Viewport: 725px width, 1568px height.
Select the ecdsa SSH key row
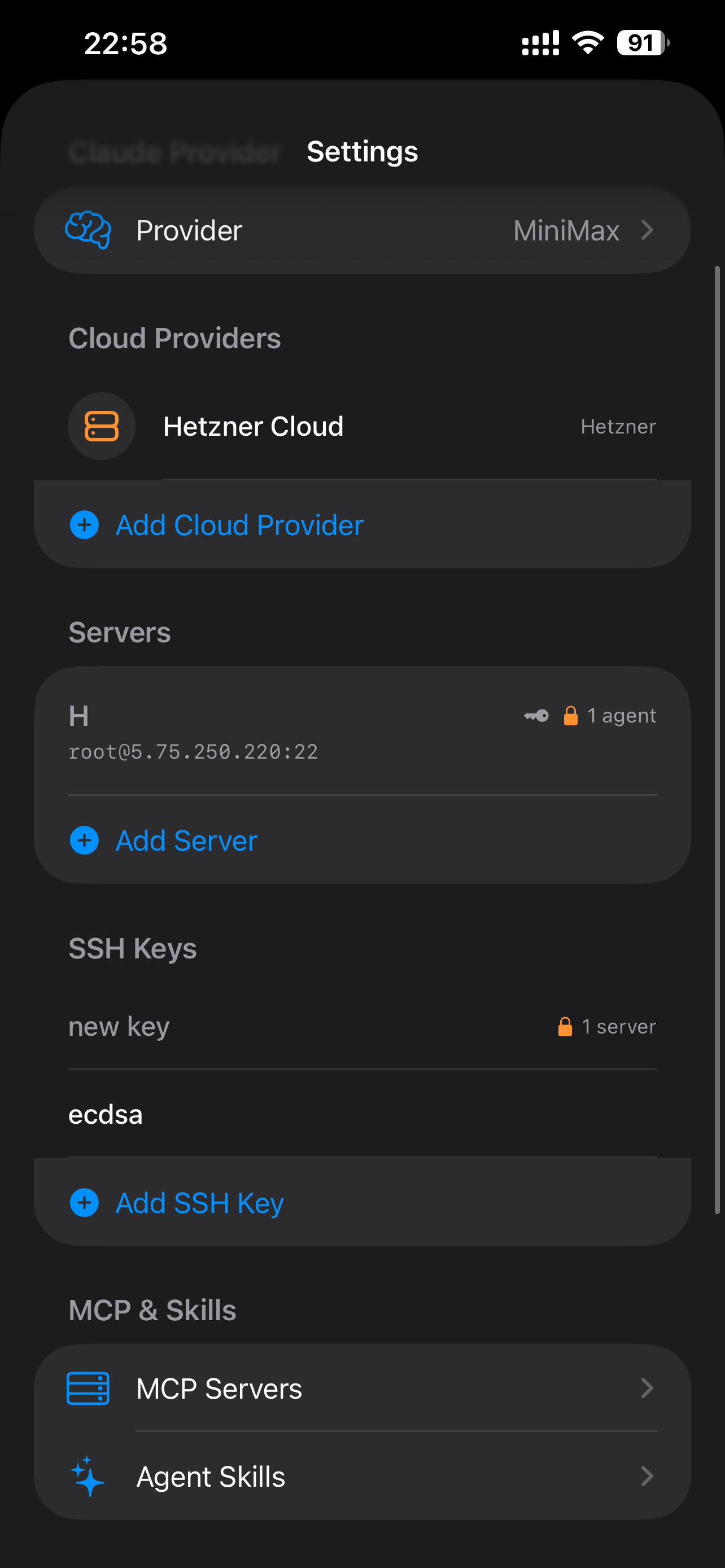106,1115
